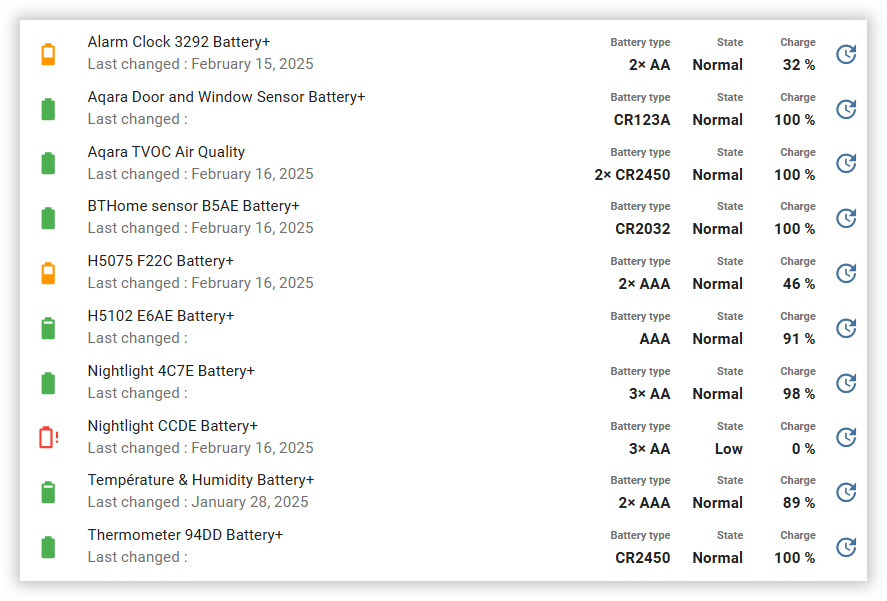This screenshot has height=601, width=887.
Task: Click battery-replaced icon for Alarm Clock 3292
Action: pyautogui.click(x=846, y=54)
